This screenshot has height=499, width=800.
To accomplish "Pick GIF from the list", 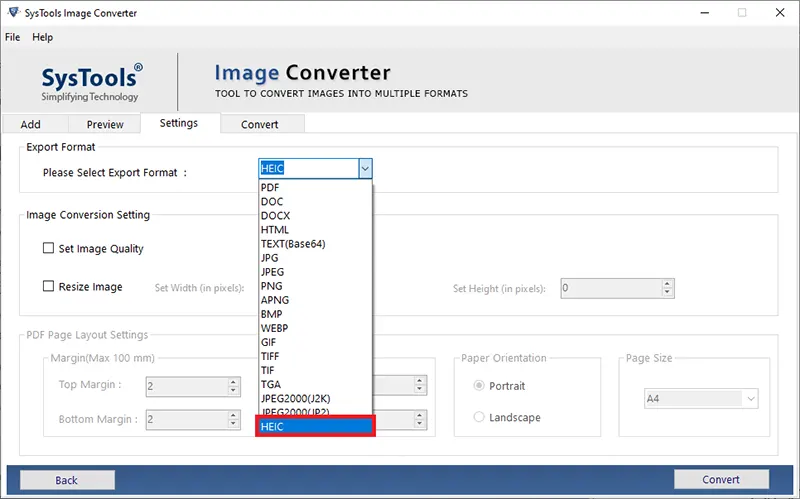I will pos(315,342).
